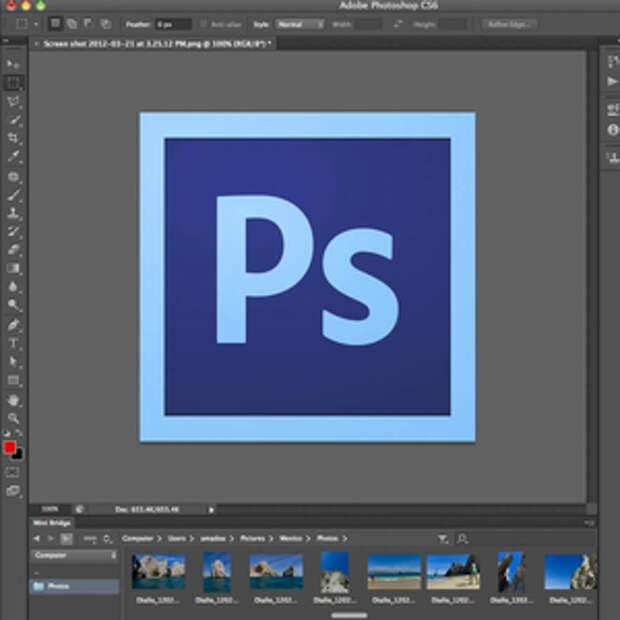Click the Mini Bridge search magnifier icon
Image resolution: width=620 pixels, height=620 pixels.
(x=462, y=539)
